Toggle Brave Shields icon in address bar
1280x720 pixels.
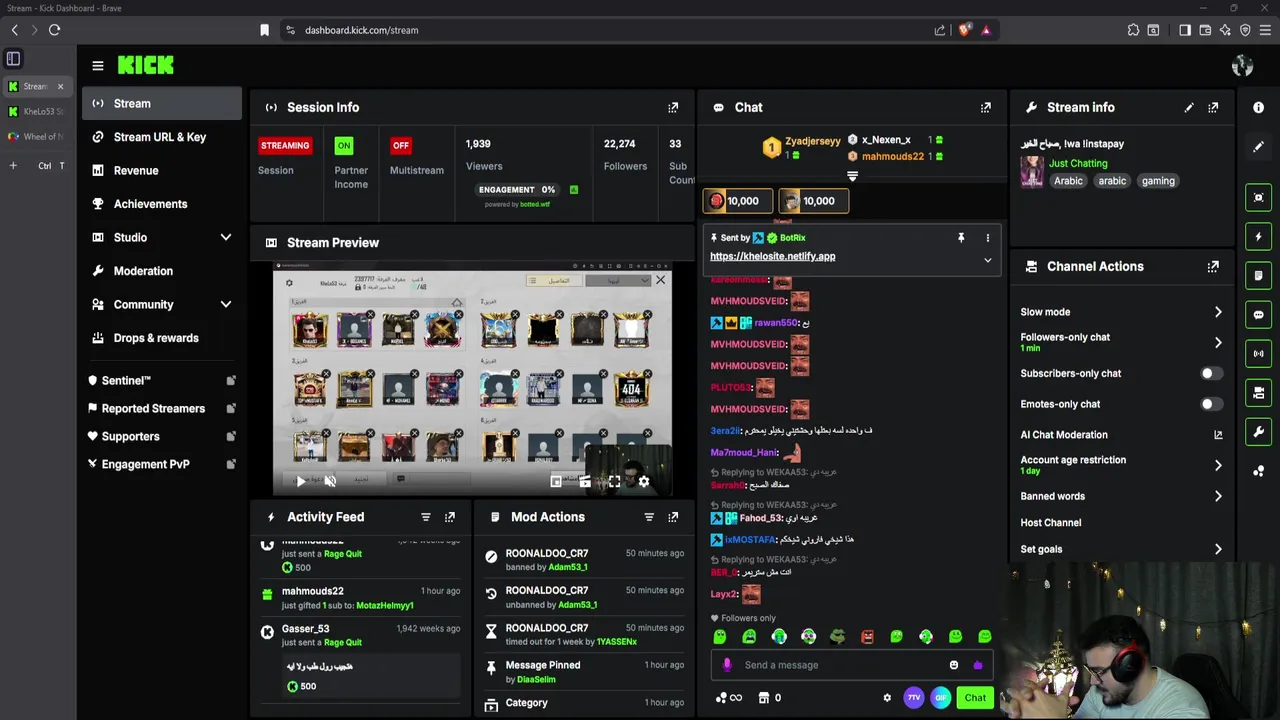point(964,30)
